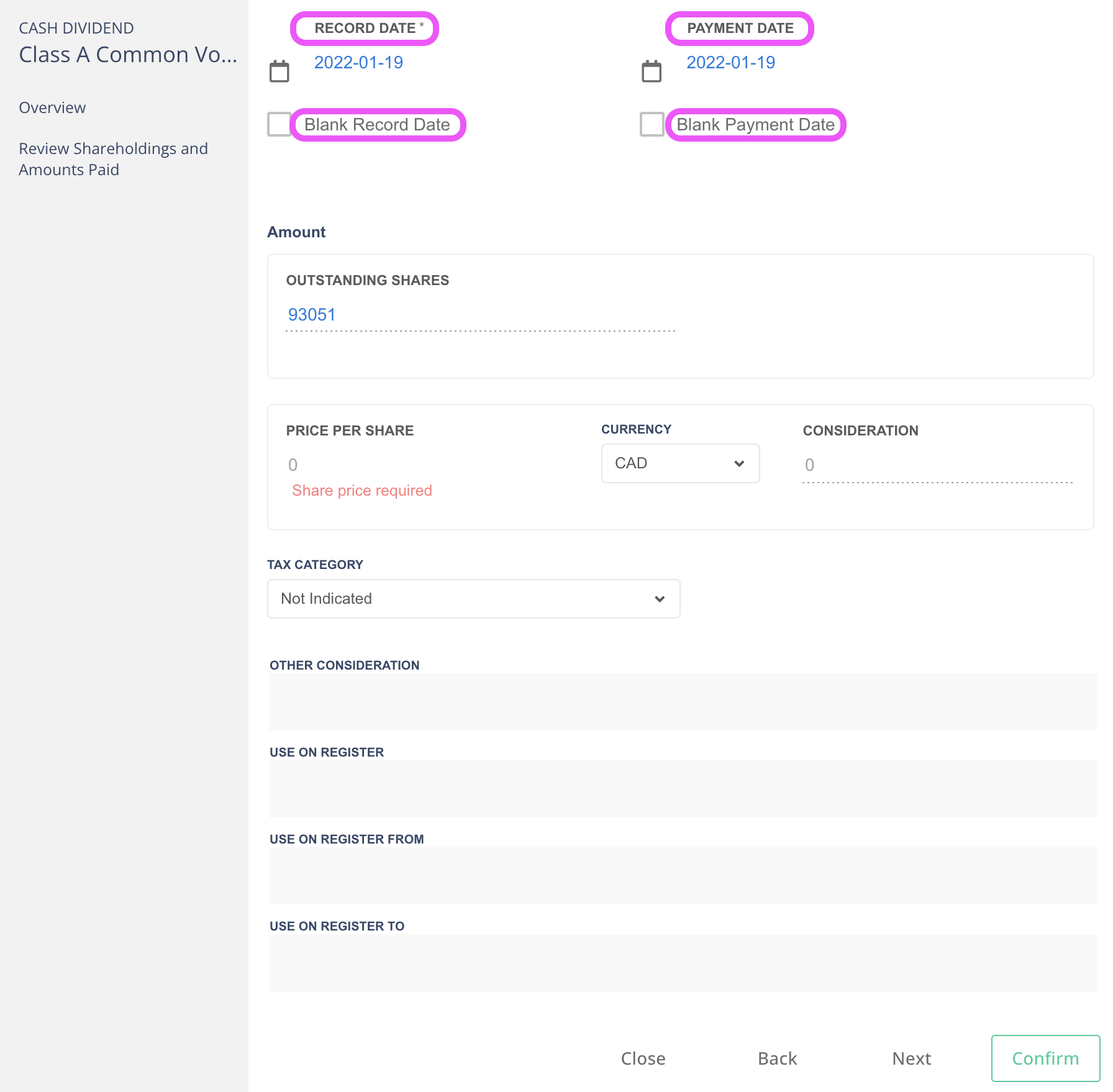The image size is (1113, 1092).
Task: Close the cash dividend dialog
Action: 643,1058
